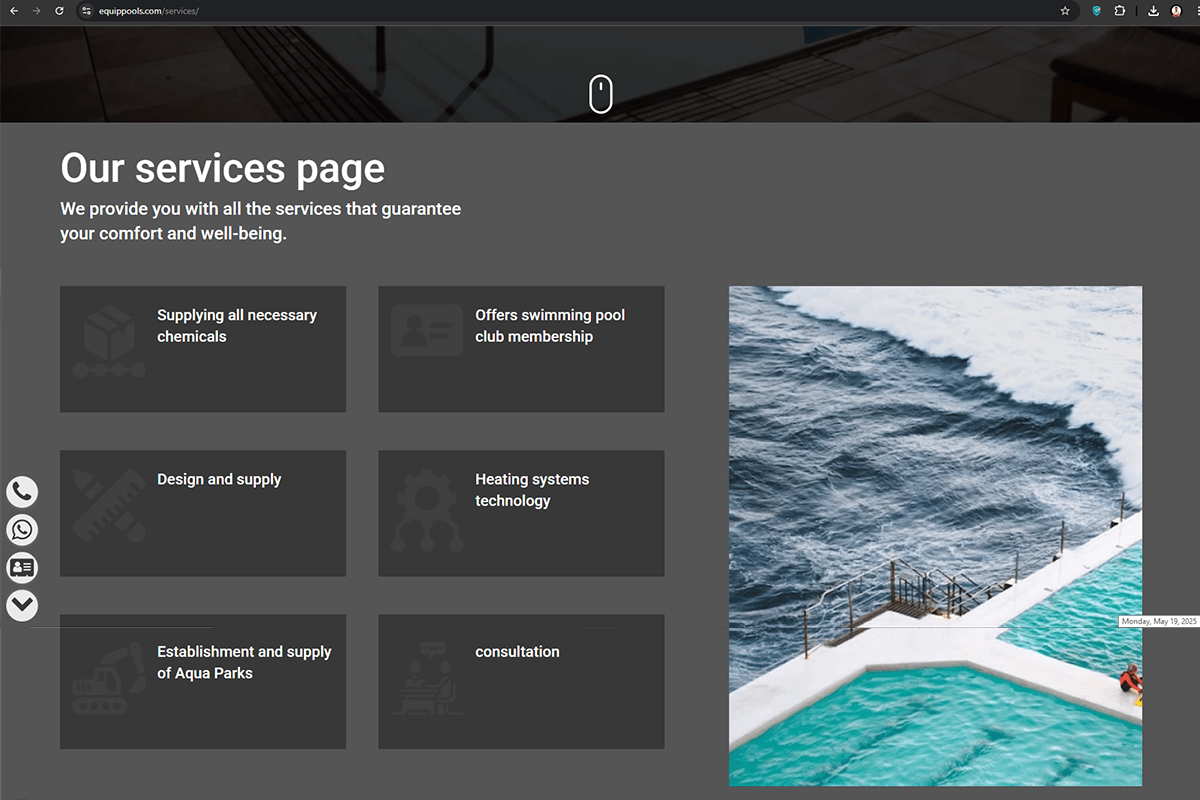Open the browser profile avatar

(1176, 11)
